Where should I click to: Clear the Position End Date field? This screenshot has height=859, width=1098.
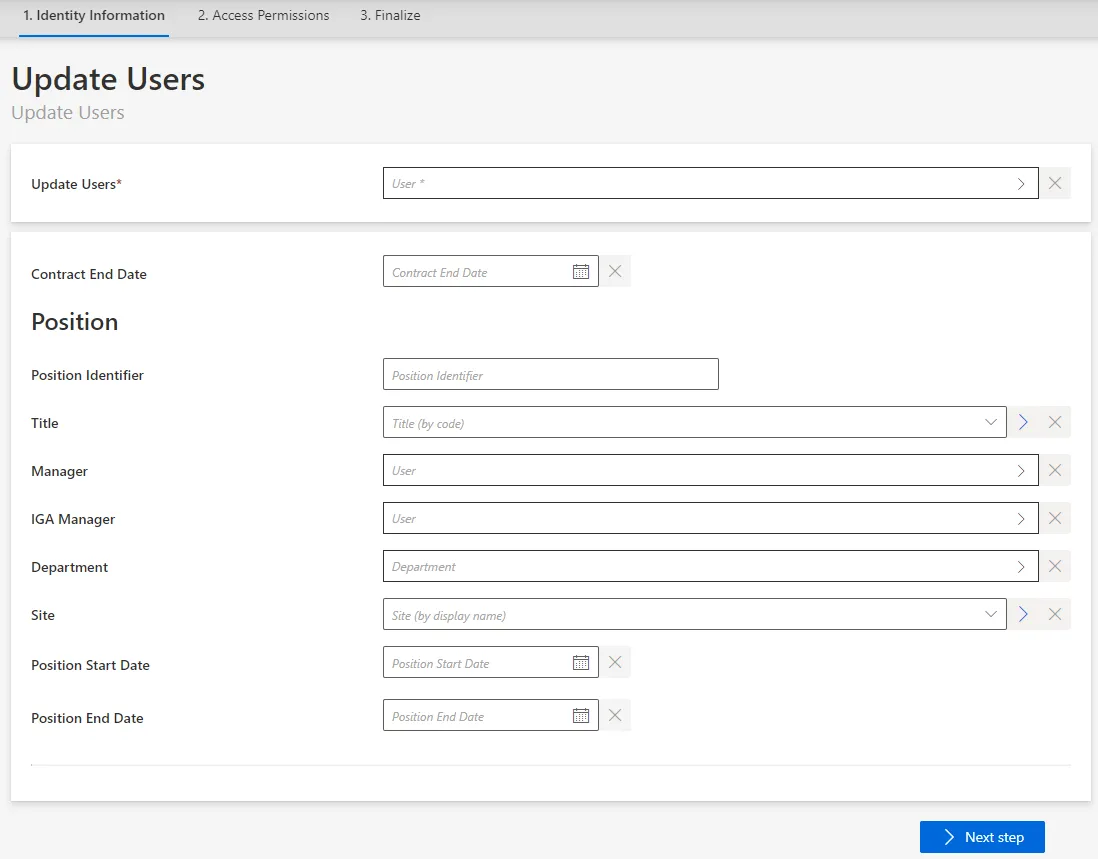tap(615, 715)
